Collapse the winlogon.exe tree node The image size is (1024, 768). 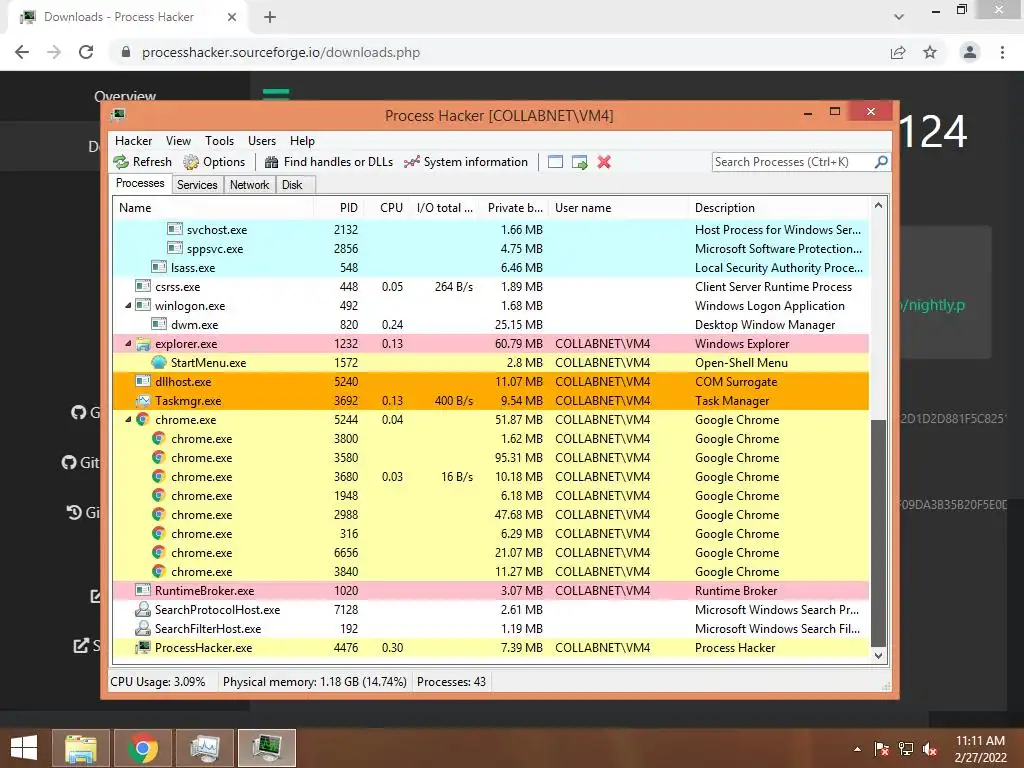click(128, 306)
